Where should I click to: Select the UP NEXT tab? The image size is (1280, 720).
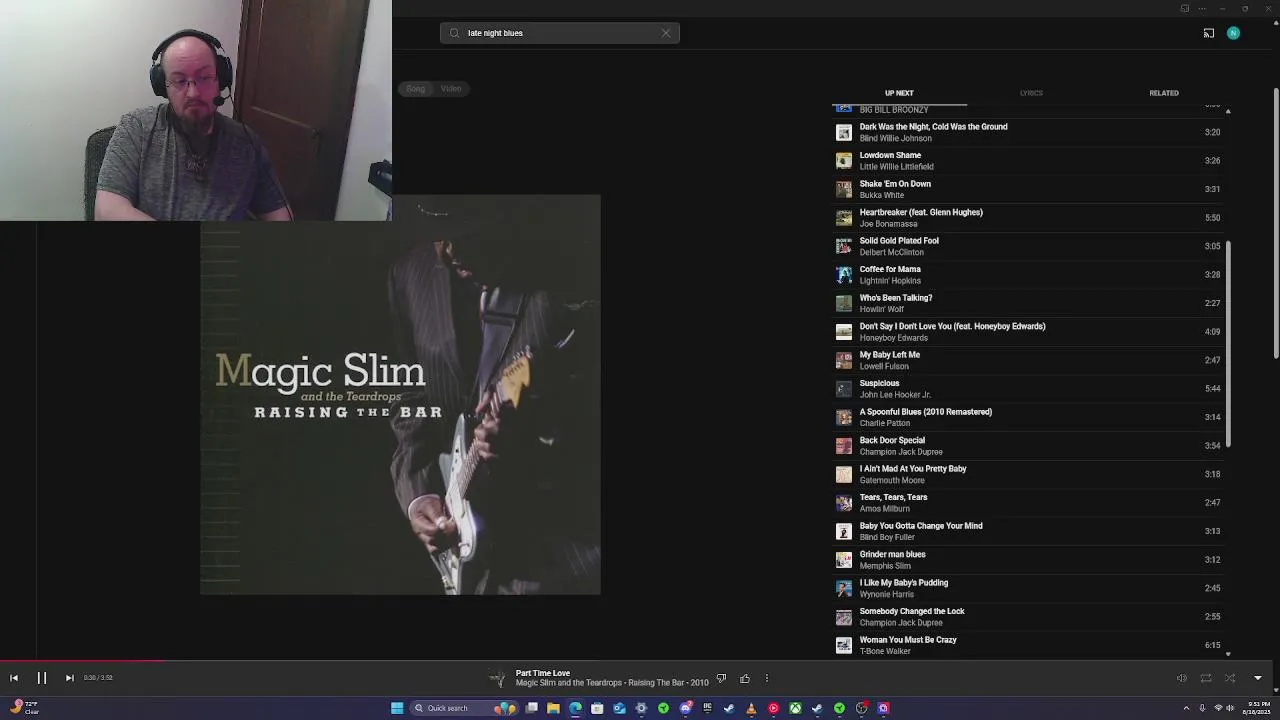[x=899, y=93]
